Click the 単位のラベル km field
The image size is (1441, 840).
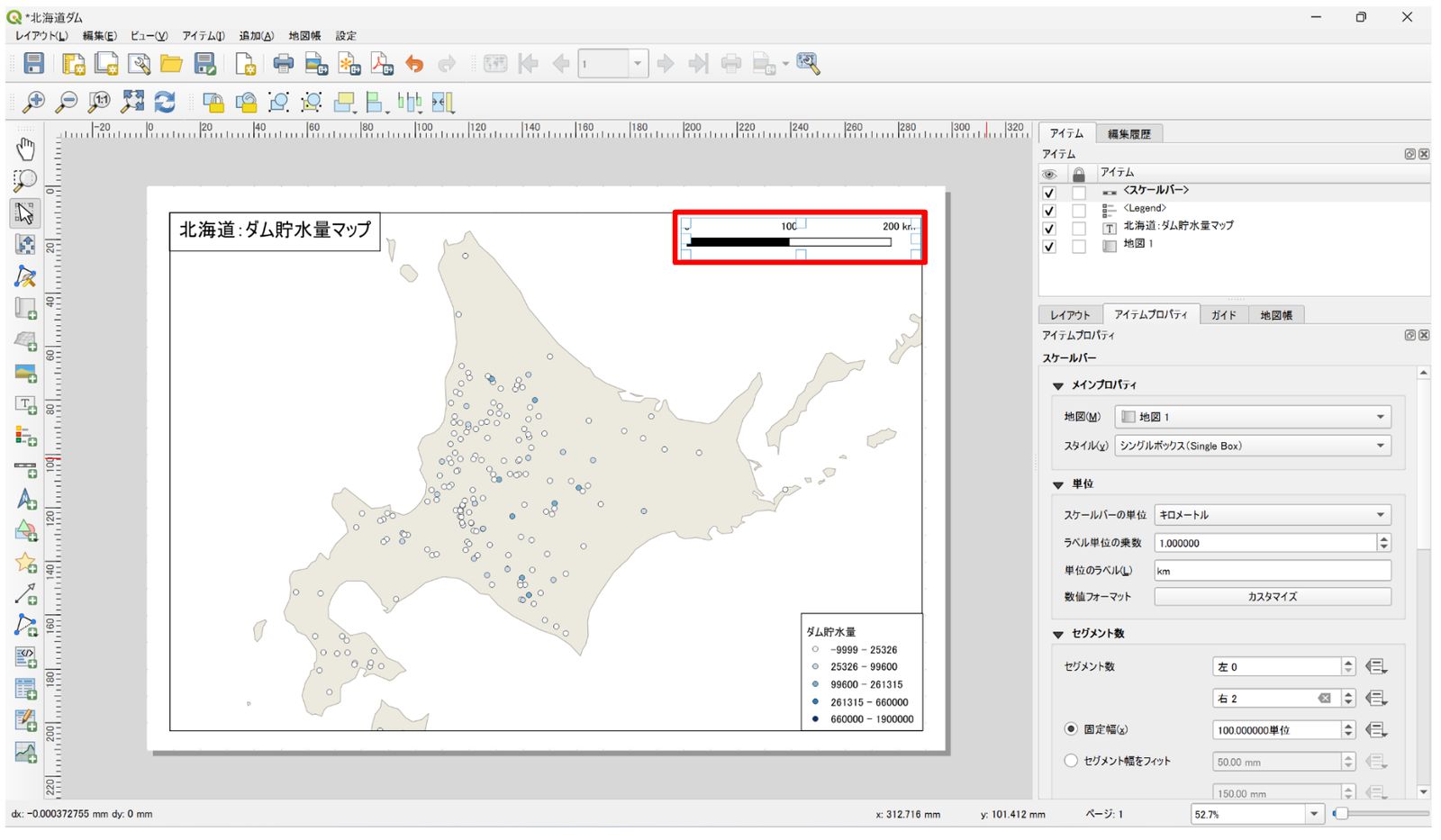pyautogui.click(x=1273, y=571)
